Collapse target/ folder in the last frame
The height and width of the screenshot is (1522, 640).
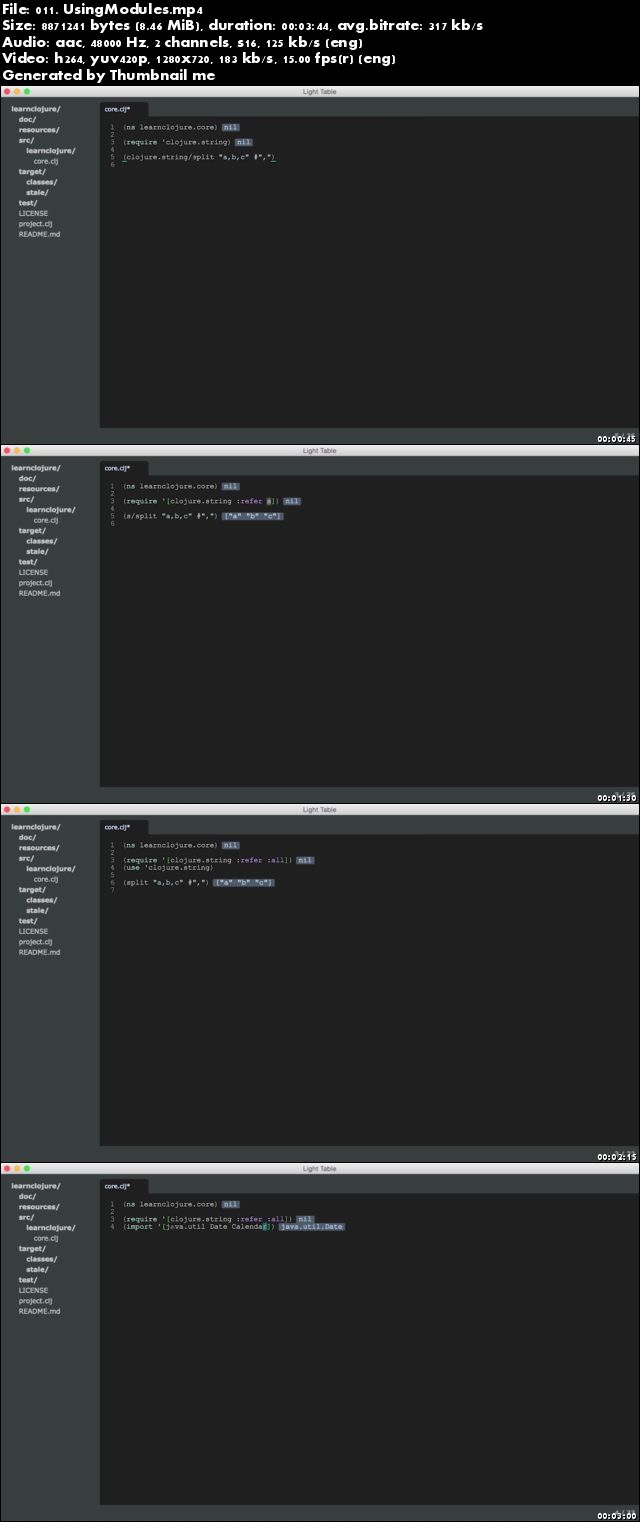pyautogui.click(x=31, y=1248)
